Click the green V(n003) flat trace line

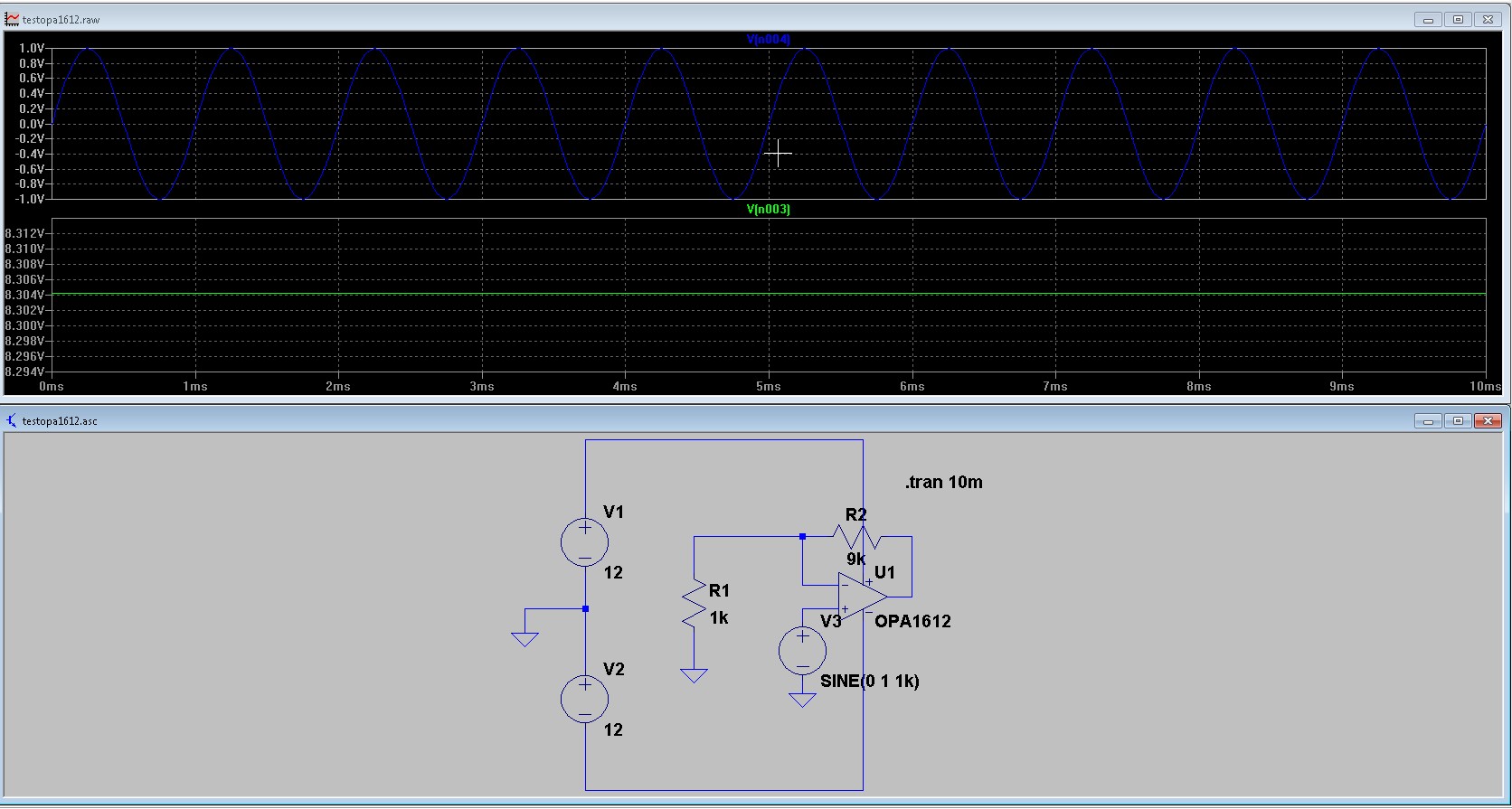coord(769,294)
